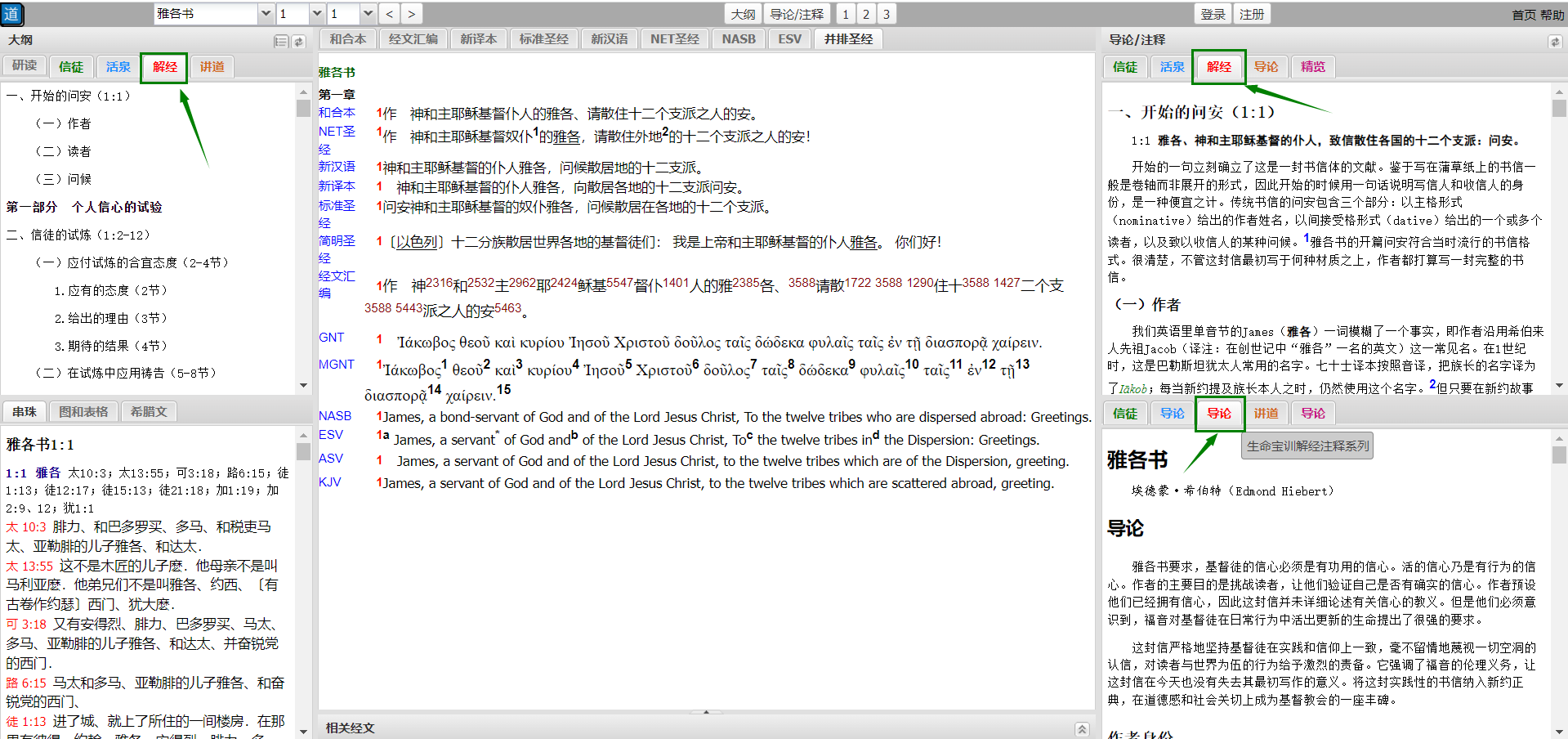
Task: Select outline item 第一部分 个人信心的试验
Action: pos(84,207)
